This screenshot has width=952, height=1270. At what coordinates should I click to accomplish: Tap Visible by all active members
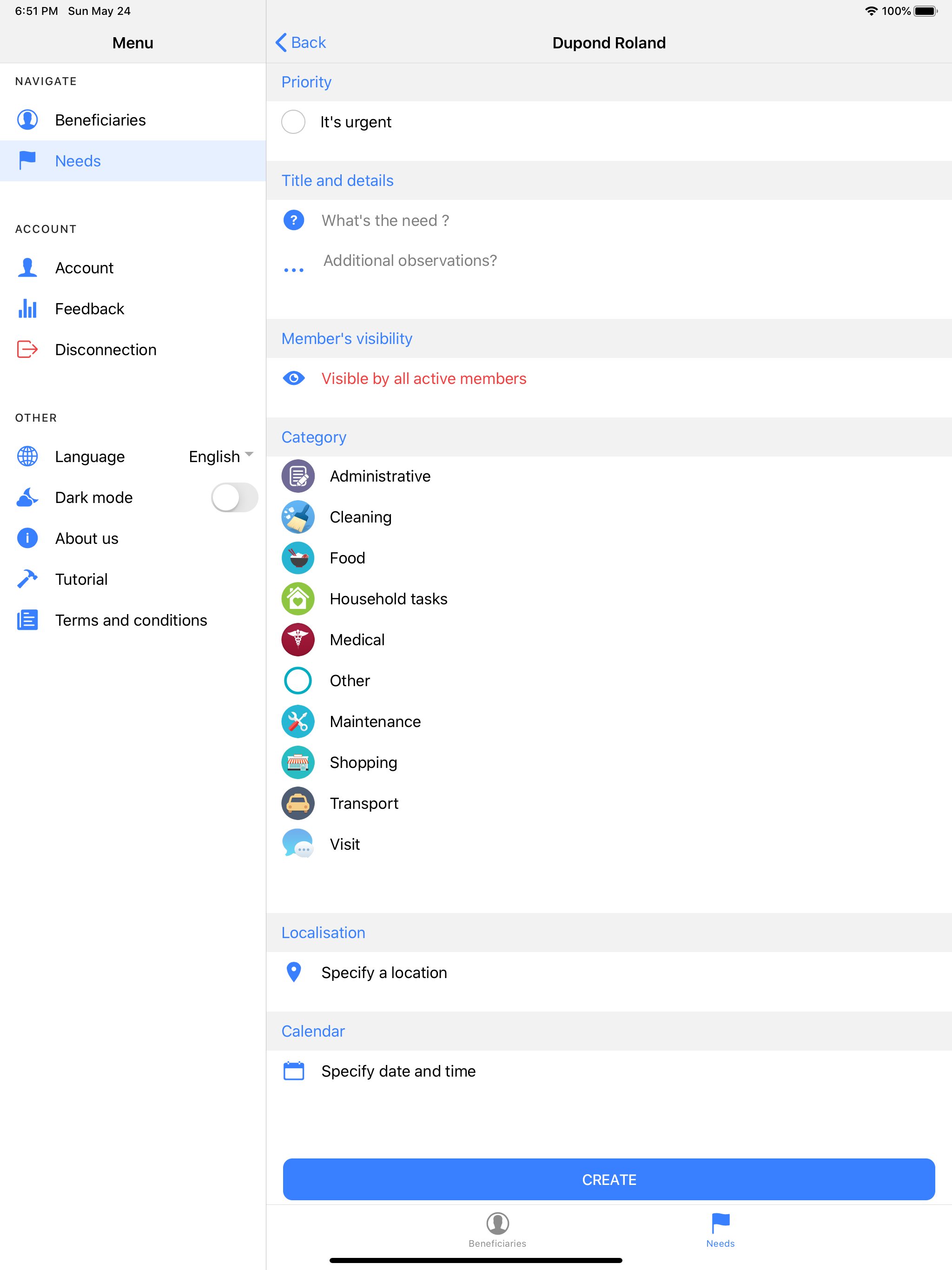(424, 378)
